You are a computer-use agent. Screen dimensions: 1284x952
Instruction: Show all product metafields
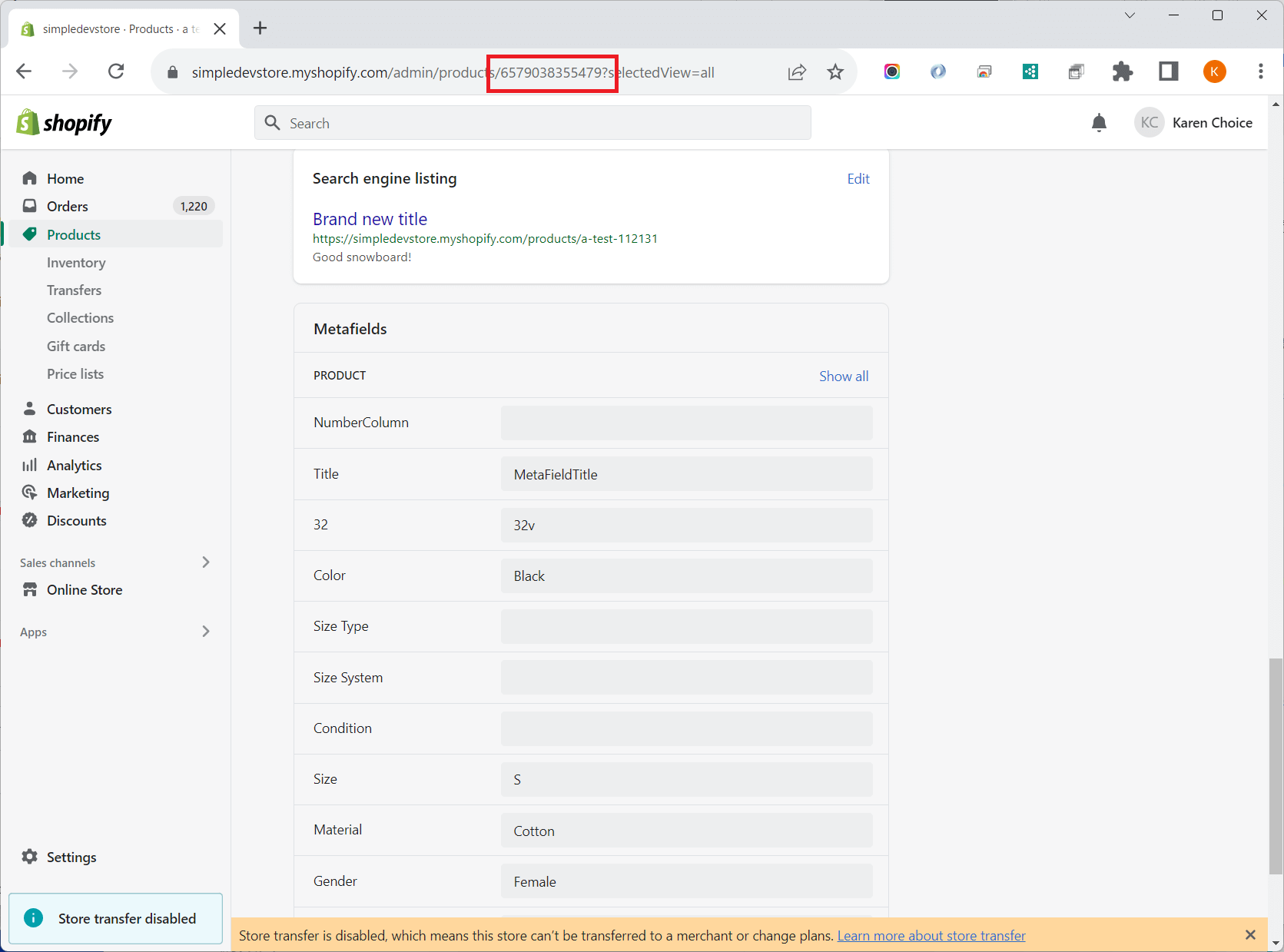[x=844, y=376]
